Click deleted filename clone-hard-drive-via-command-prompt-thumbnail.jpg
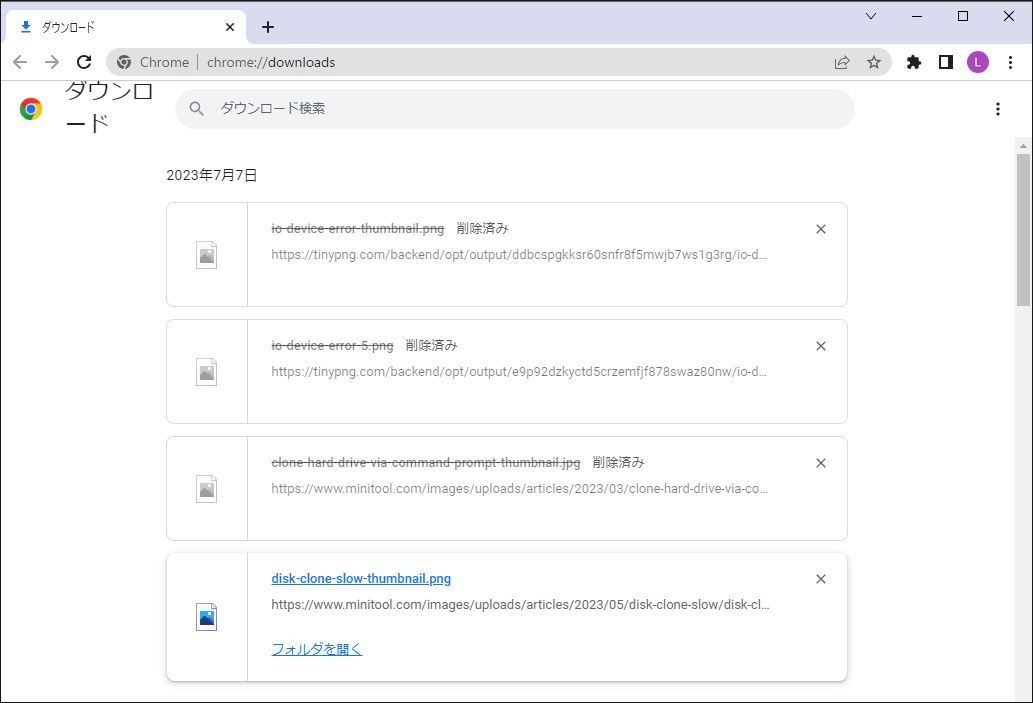The width and height of the screenshot is (1033, 703). click(x=426, y=463)
